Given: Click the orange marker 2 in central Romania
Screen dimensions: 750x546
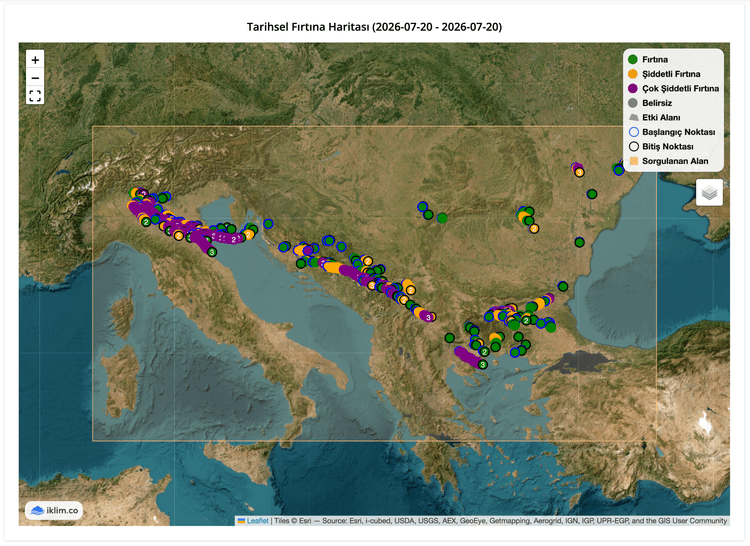Looking at the screenshot, I should coord(534,229).
